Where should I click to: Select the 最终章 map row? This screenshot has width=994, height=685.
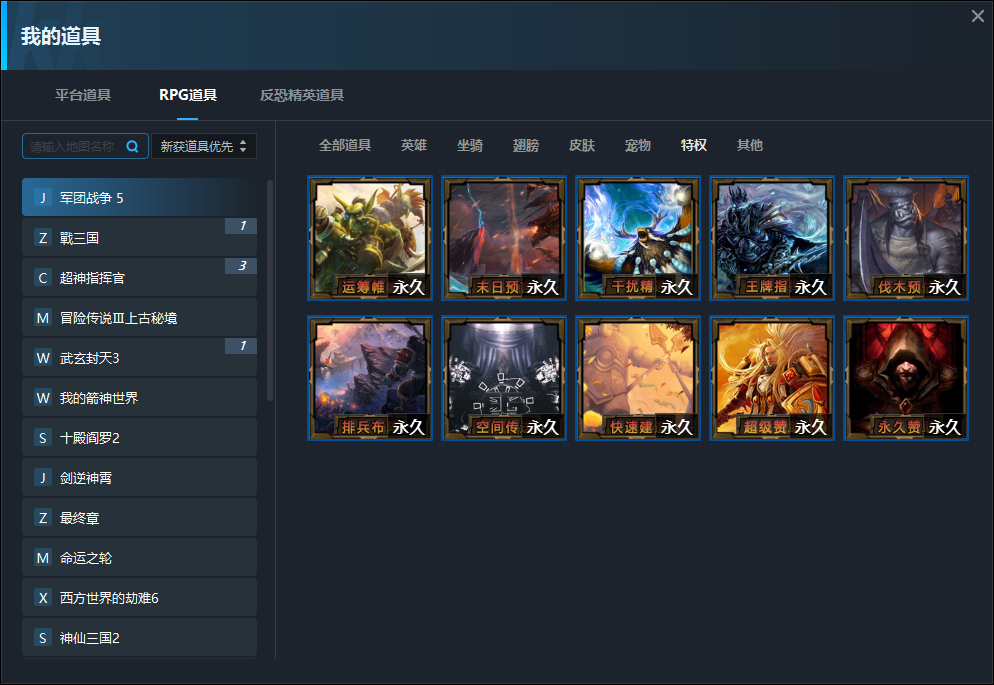tap(139, 518)
